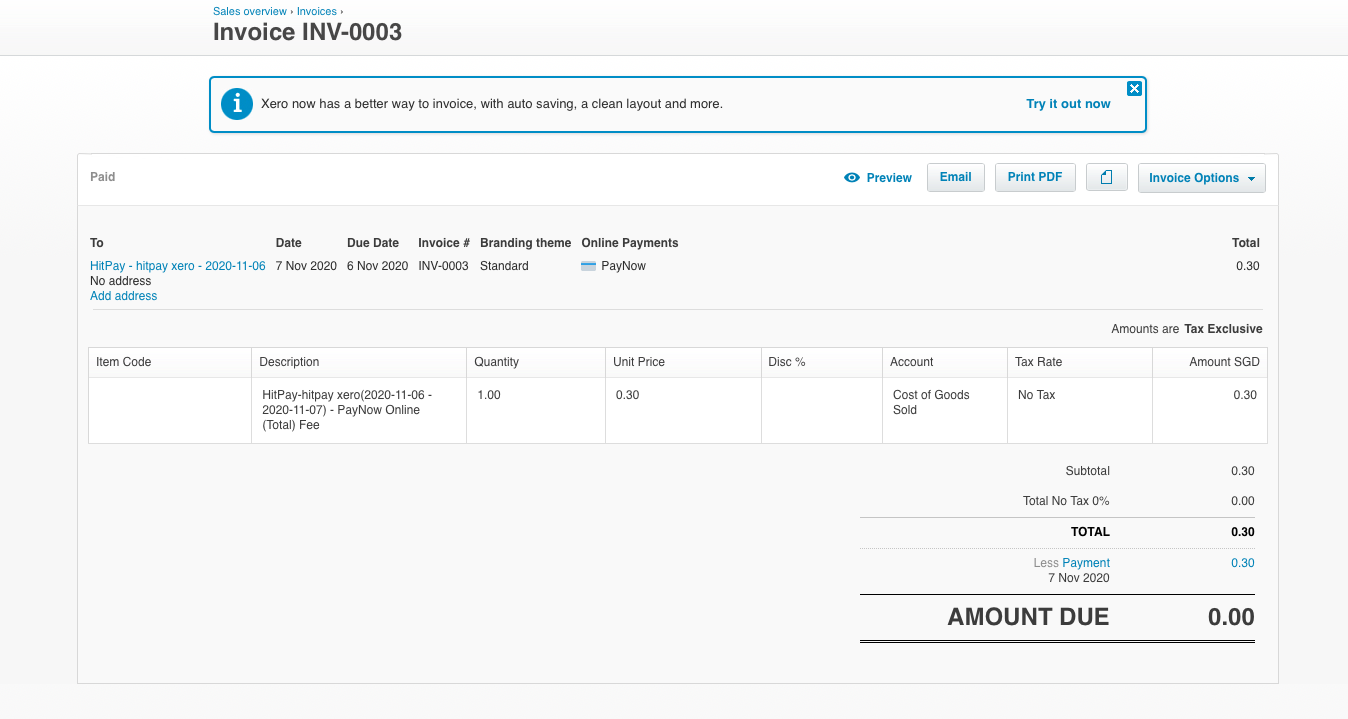Screen dimensions: 1348x719
Task: Click the 0.30 payment amount link
Action: [x=1243, y=563]
